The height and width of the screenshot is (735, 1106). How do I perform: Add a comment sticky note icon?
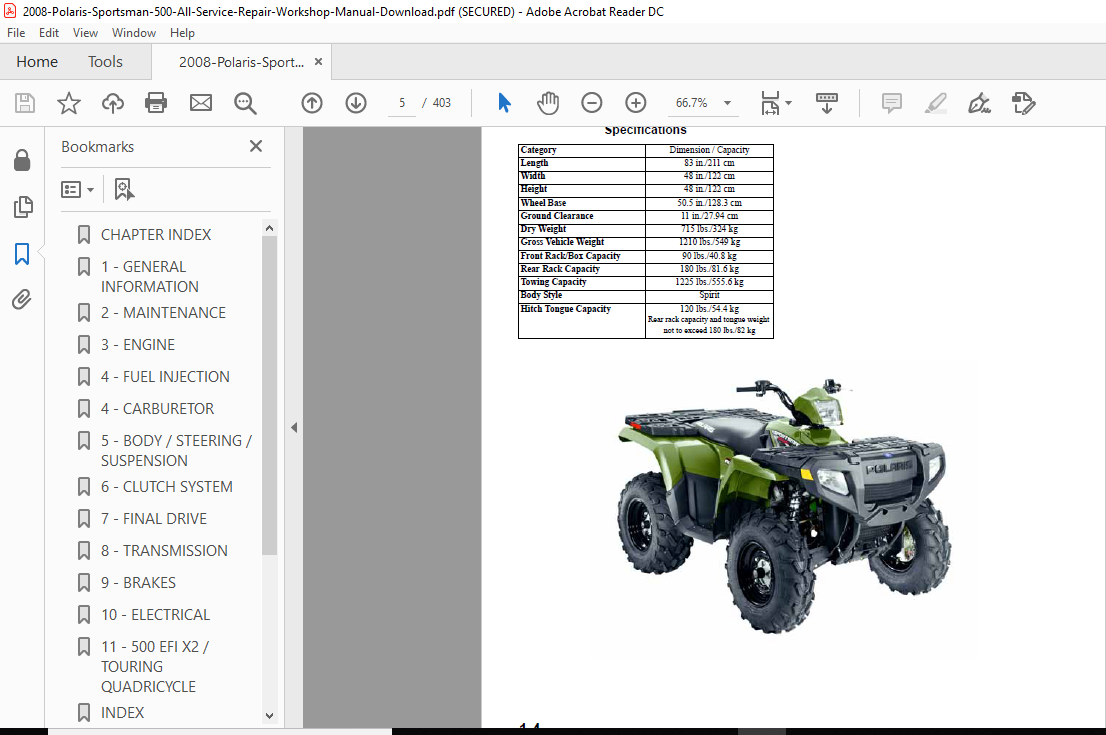(892, 103)
